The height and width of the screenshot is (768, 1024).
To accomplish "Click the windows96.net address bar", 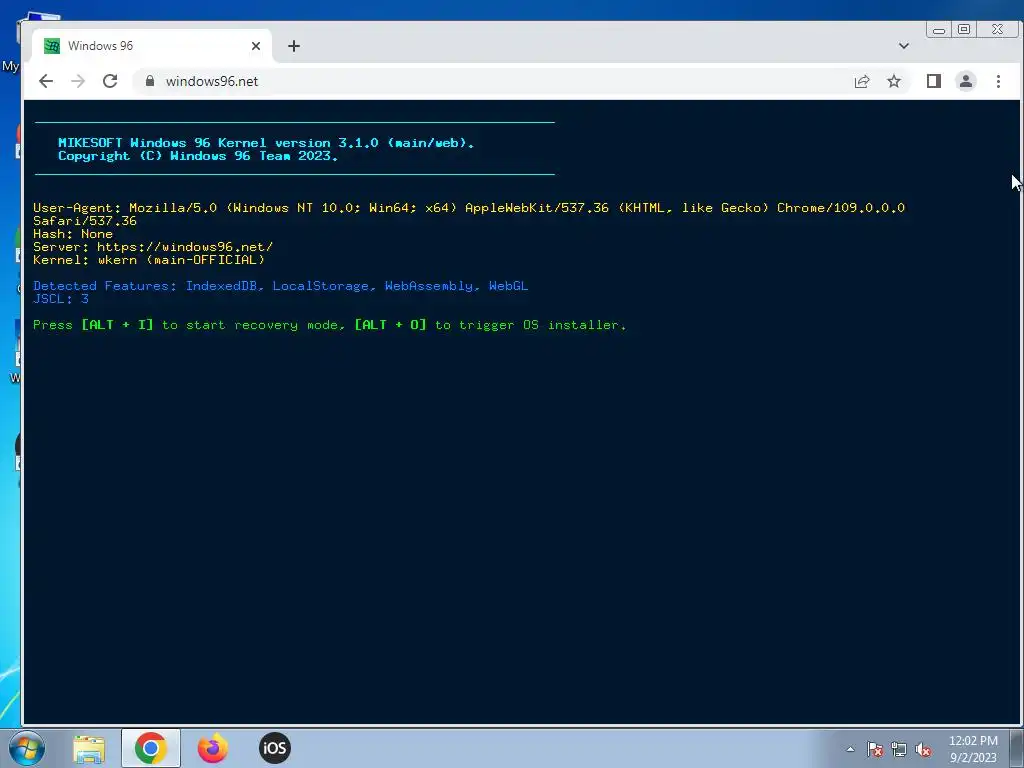I will coord(490,81).
